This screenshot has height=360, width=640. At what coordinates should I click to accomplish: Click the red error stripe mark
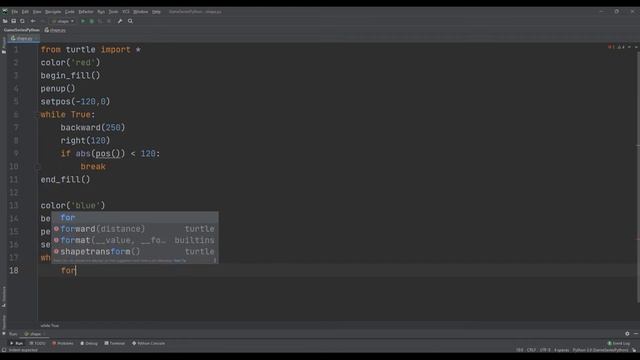[x=638, y=239]
